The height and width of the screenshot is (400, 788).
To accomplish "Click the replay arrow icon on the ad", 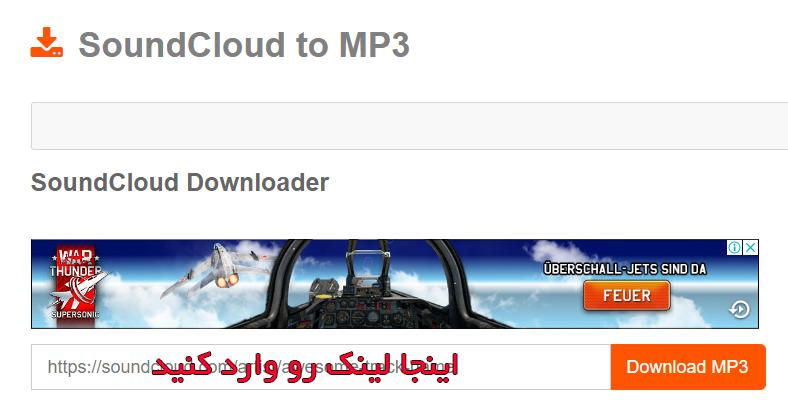I will (739, 309).
